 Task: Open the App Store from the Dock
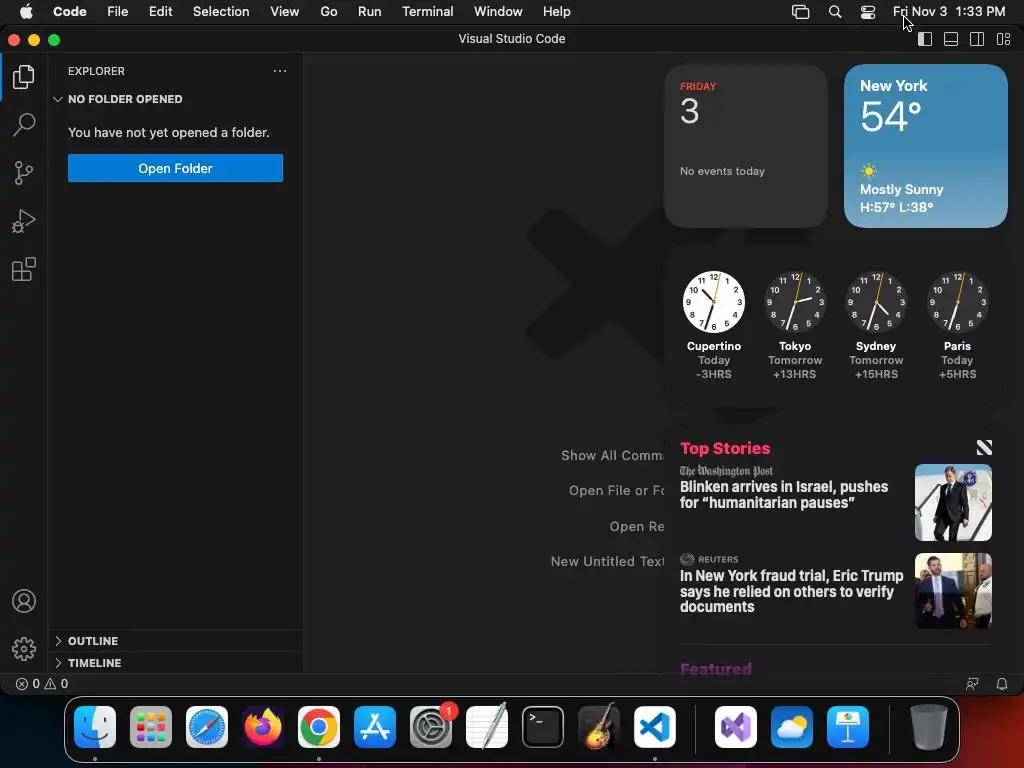point(375,727)
